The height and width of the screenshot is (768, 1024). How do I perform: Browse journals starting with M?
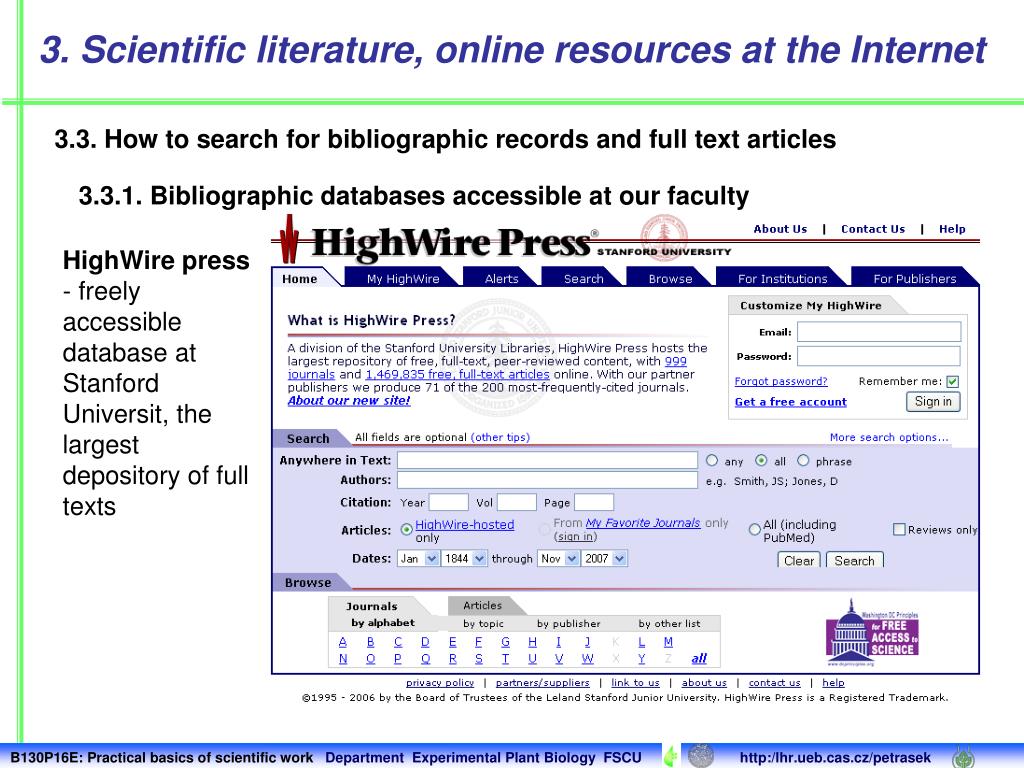pyautogui.click(x=668, y=642)
